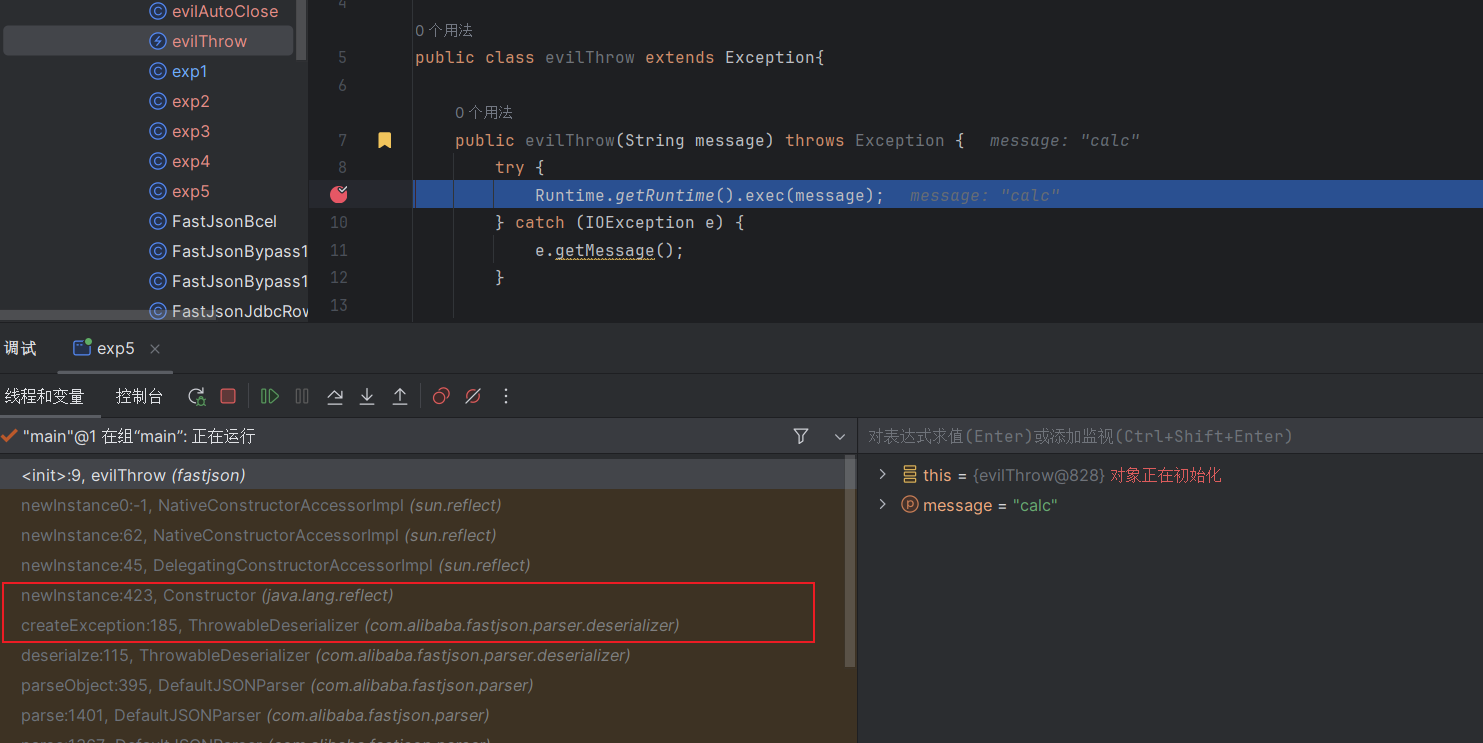Click the Pause program icon

[x=302, y=397]
